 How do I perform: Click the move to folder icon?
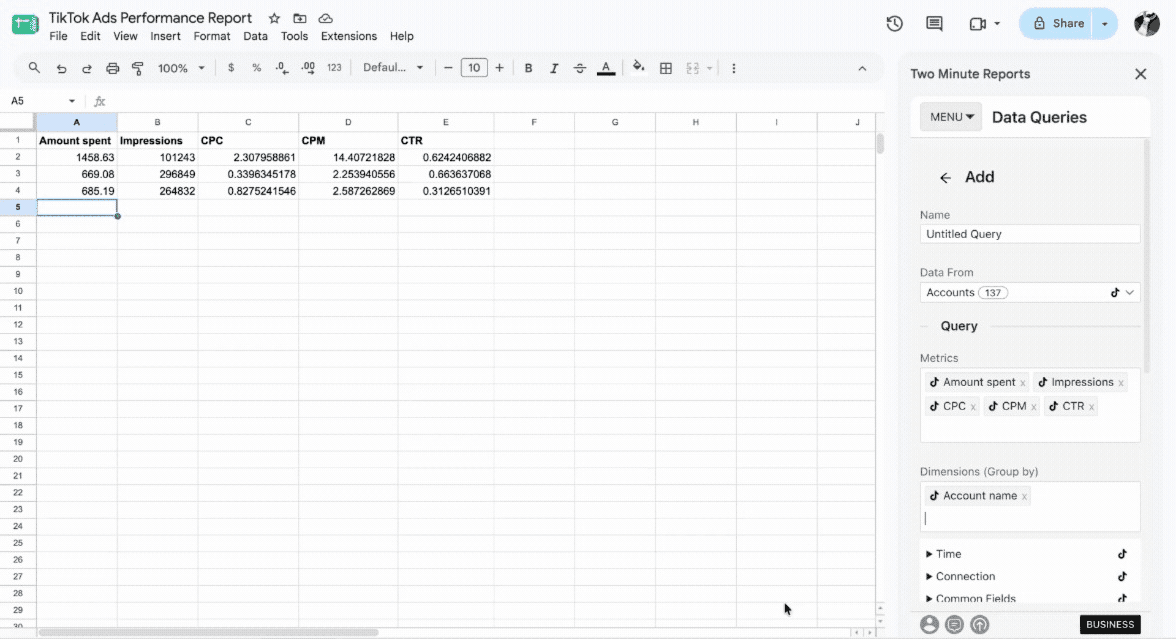point(300,18)
